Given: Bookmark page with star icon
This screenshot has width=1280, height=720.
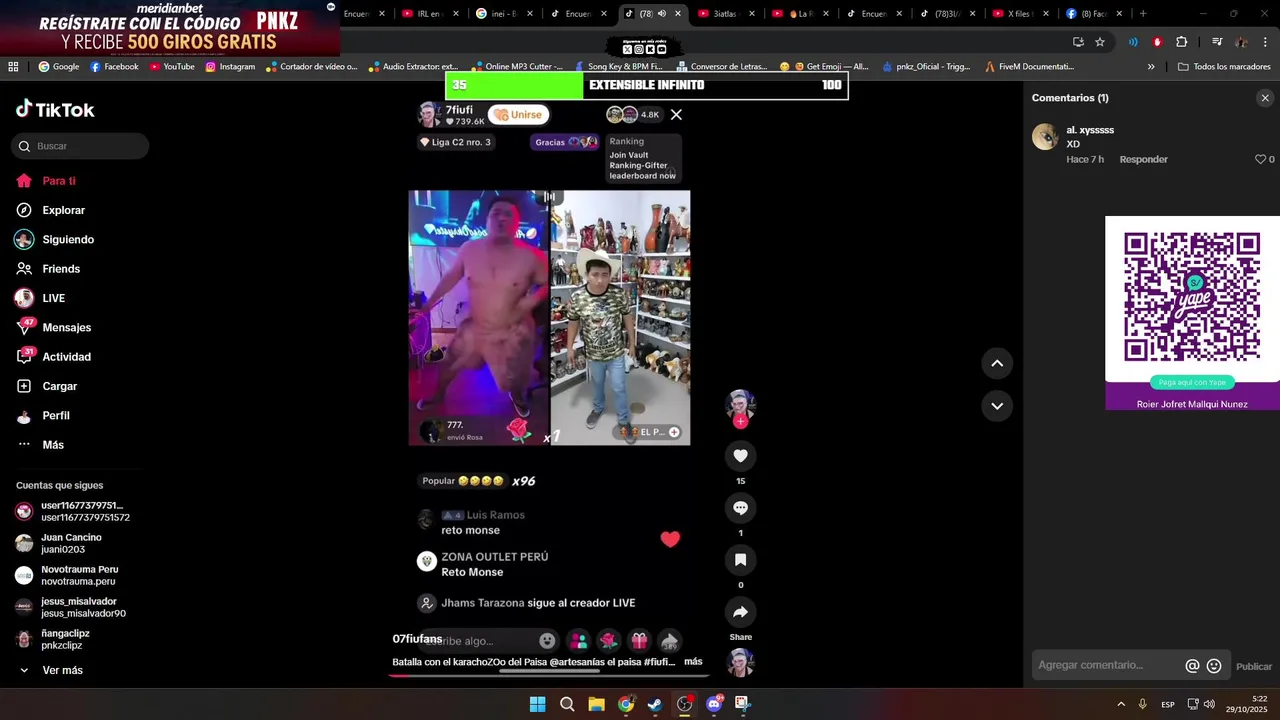Looking at the screenshot, I should [1100, 42].
